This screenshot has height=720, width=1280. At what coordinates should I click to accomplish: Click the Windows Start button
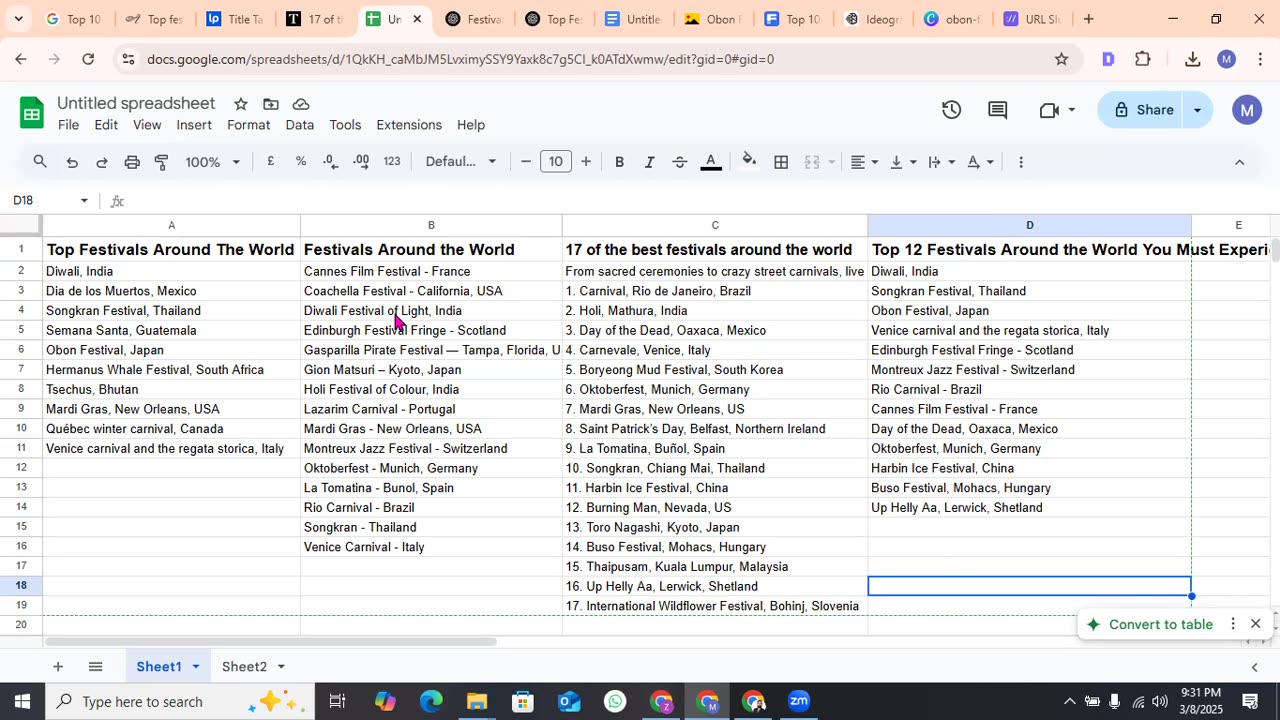click(x=22, y=702)
